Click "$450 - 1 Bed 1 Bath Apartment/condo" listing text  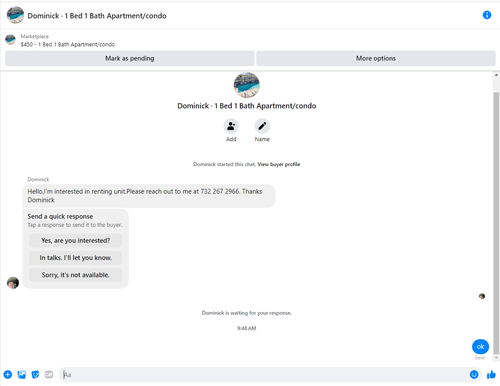coord(68,44)
